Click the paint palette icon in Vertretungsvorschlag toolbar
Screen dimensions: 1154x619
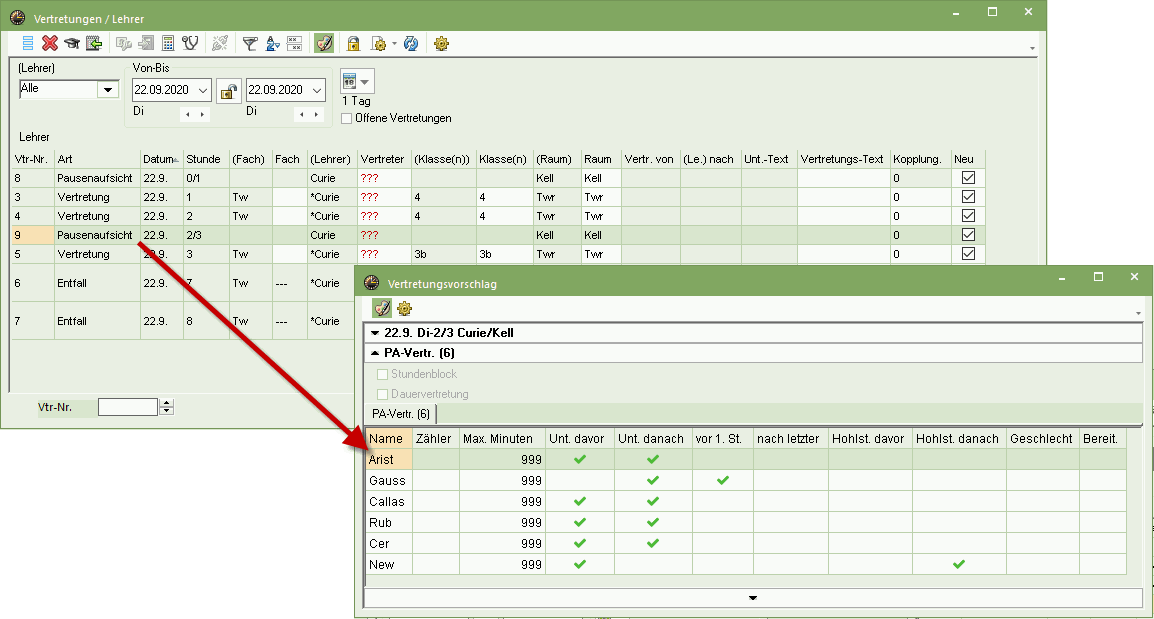(382, 308)
